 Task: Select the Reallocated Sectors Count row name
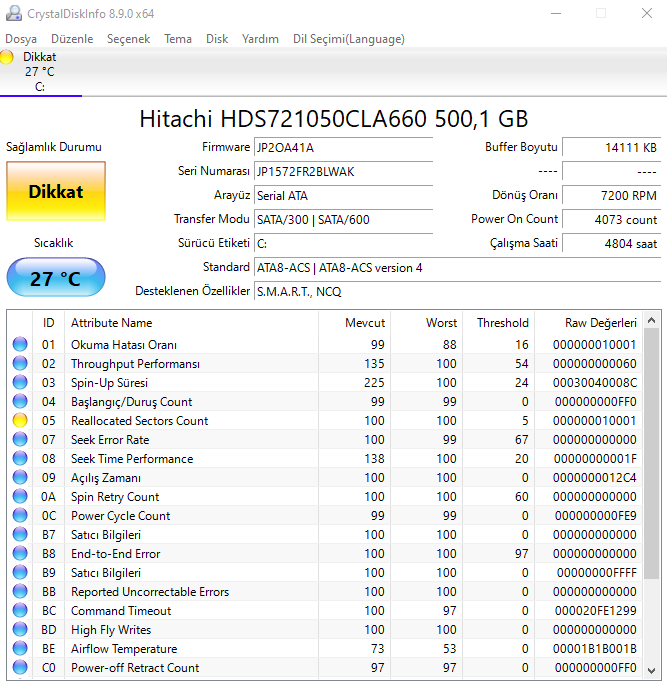pos(139,421)
